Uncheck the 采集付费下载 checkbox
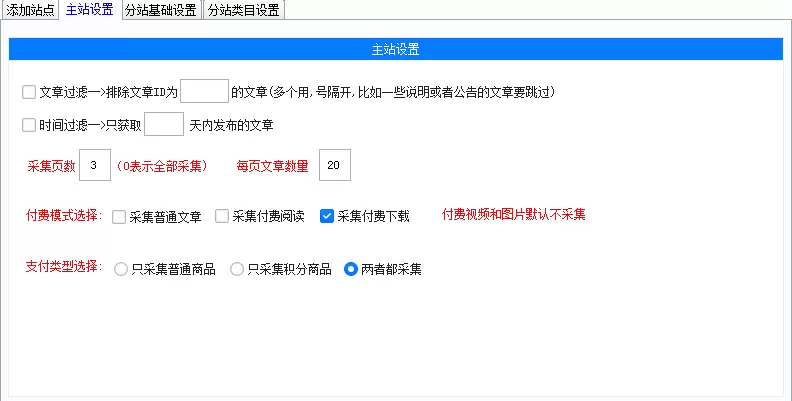This screenshot has height=401, width=792. coord(327,217)
